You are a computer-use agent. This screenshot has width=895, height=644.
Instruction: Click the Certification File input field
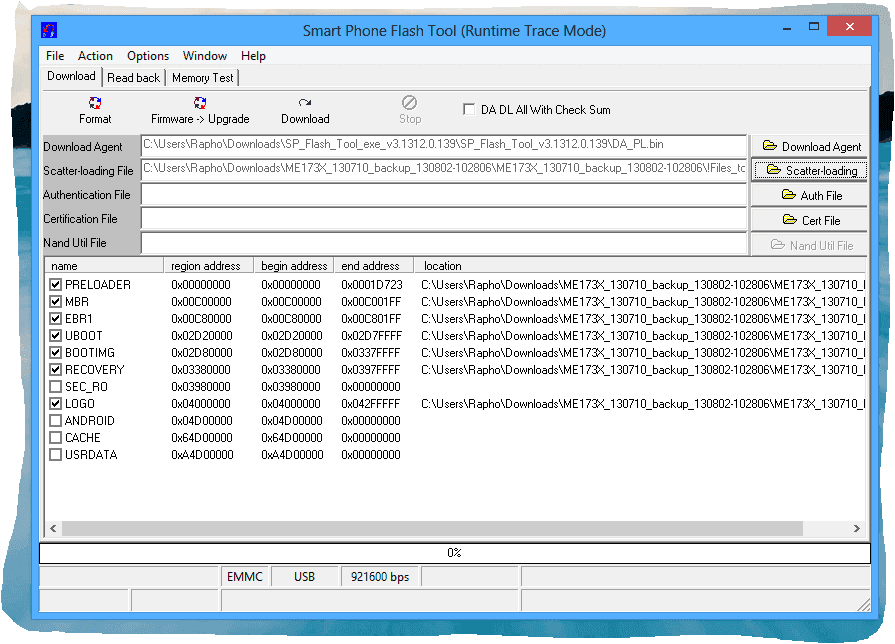click(x=444, y=219)
